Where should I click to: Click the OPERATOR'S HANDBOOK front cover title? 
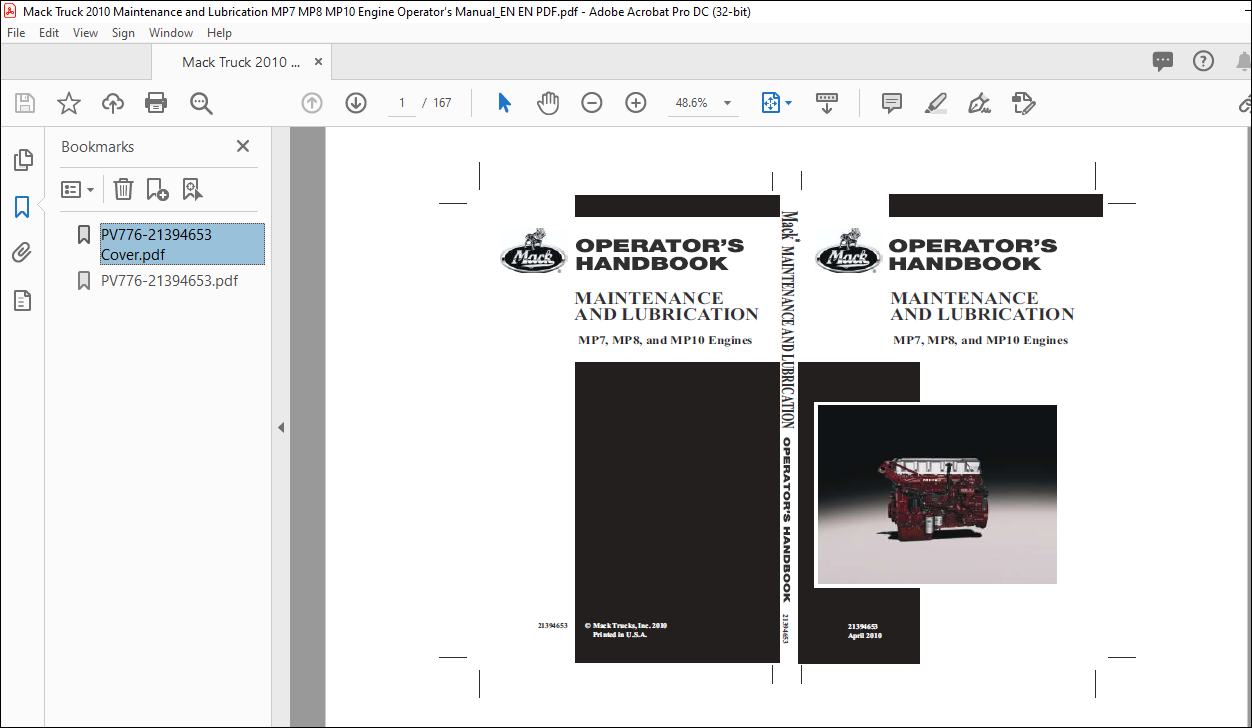point(972,254)
